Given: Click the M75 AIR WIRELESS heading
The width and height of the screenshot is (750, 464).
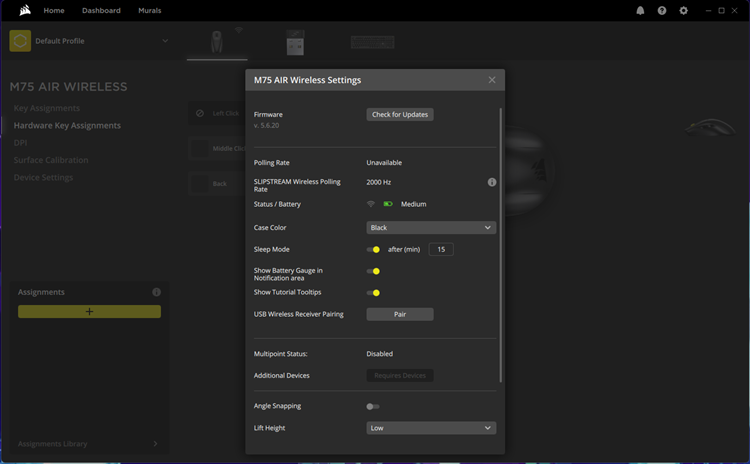Looking at the screenshot, I should tap(68, 87).
